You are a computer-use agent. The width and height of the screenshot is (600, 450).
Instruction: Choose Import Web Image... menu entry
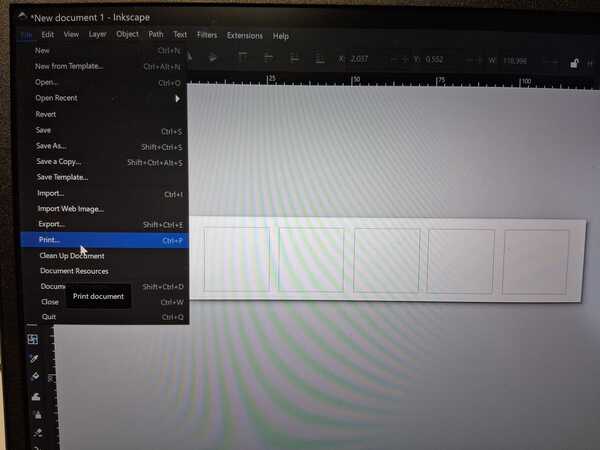[105, 209]
